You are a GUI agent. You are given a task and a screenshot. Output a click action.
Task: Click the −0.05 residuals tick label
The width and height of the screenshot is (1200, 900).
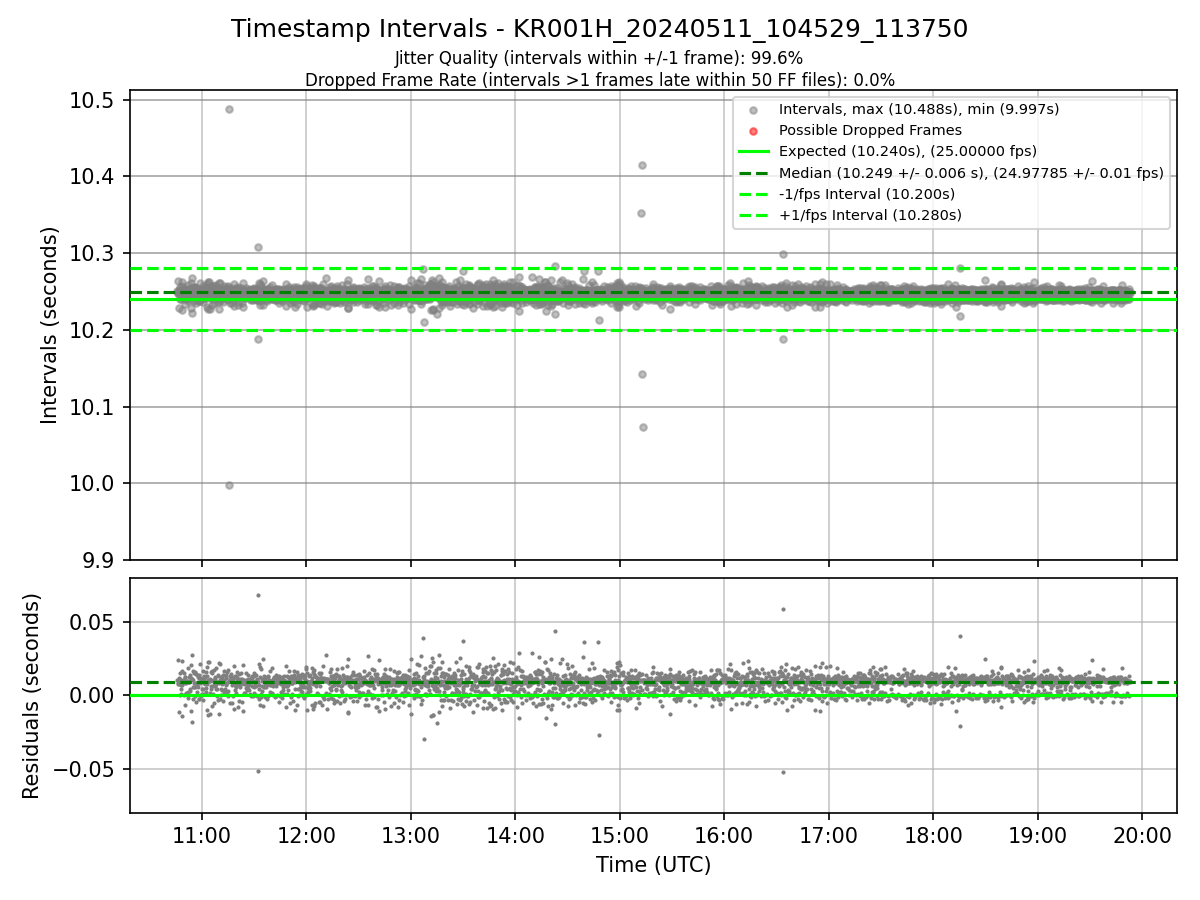[x=85, y=769]
